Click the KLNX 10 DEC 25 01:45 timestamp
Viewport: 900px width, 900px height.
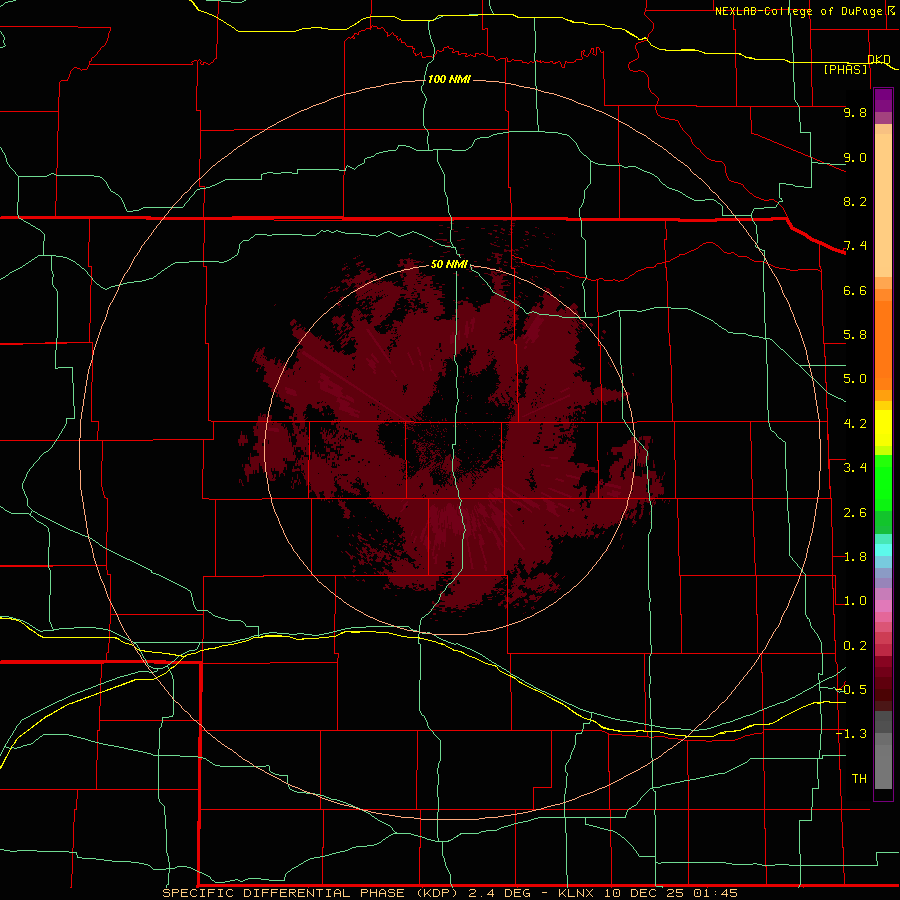(647, 893)
